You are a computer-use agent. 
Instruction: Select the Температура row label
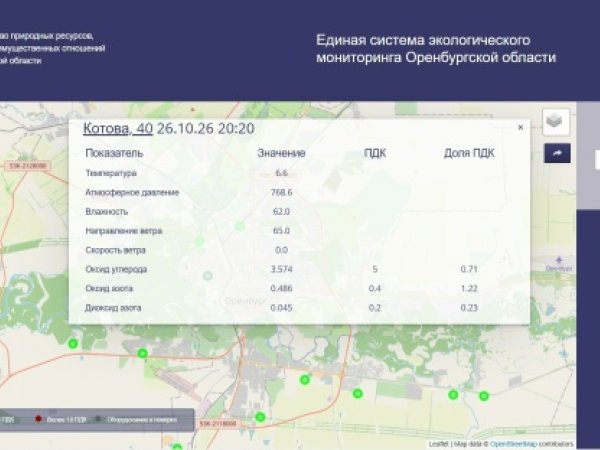click(x=111, y=173)
